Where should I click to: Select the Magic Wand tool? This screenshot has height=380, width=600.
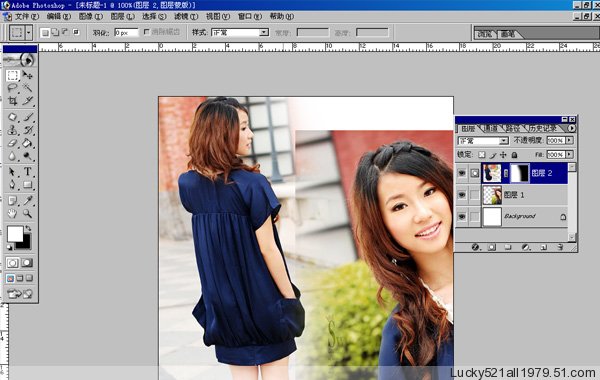tap(27, 88)
